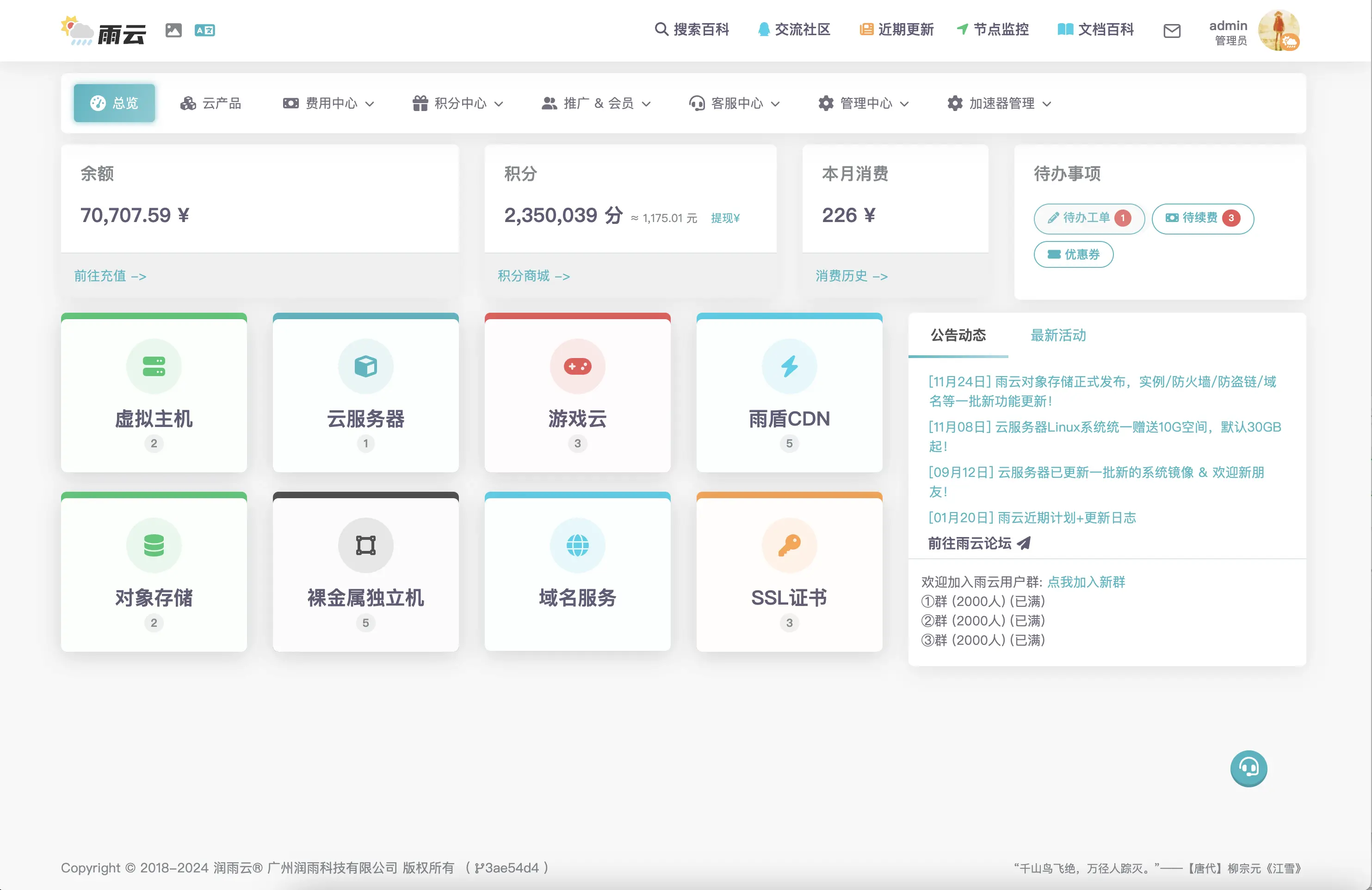Switch to the 最新活动 tab
This screenshot has height=890, width=1372.
(1058, 335)
